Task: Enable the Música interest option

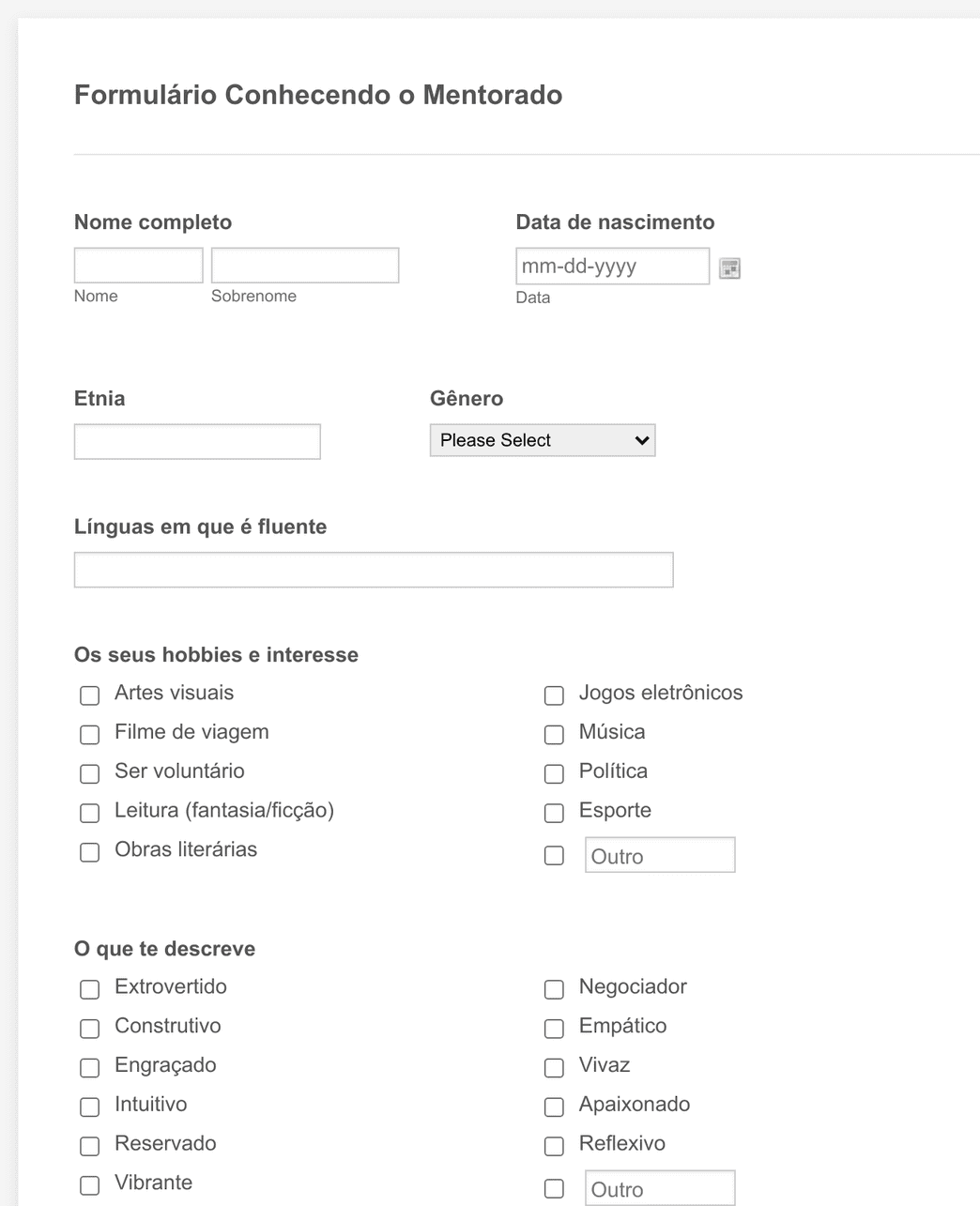Action: tap(554, 735)
